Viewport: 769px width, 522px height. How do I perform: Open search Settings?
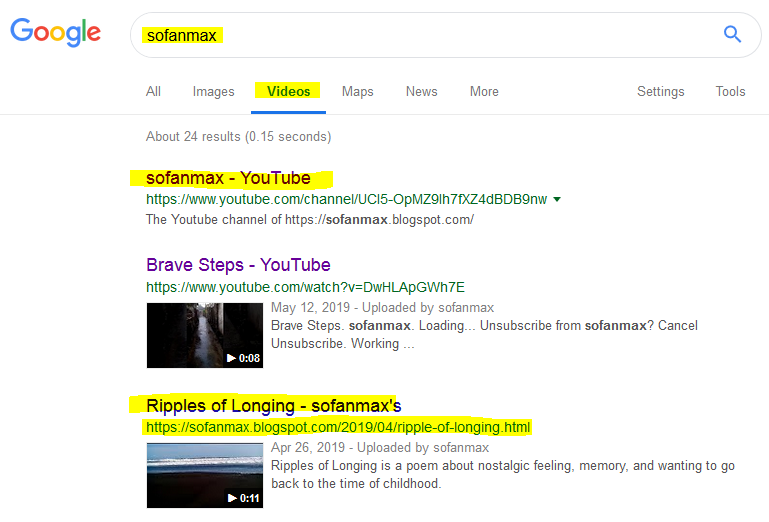[x=661, y=91]
